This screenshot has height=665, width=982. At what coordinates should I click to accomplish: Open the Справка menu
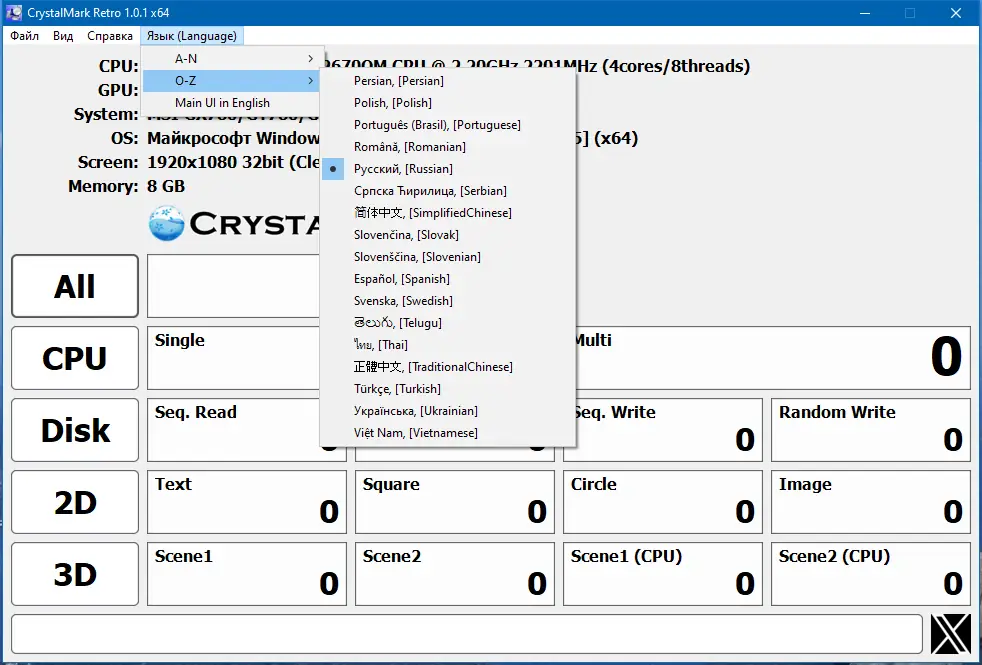[x=110, y=36]
